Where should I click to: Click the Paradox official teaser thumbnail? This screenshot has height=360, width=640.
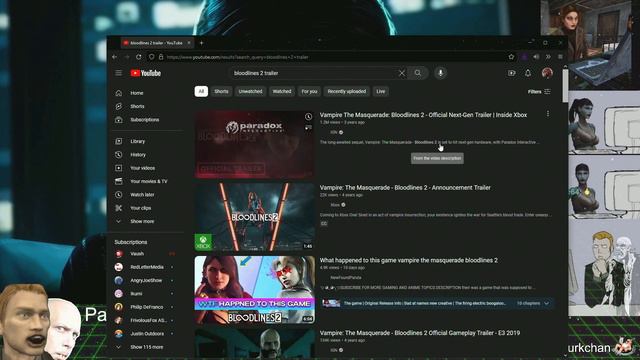[x=255, y=144]
